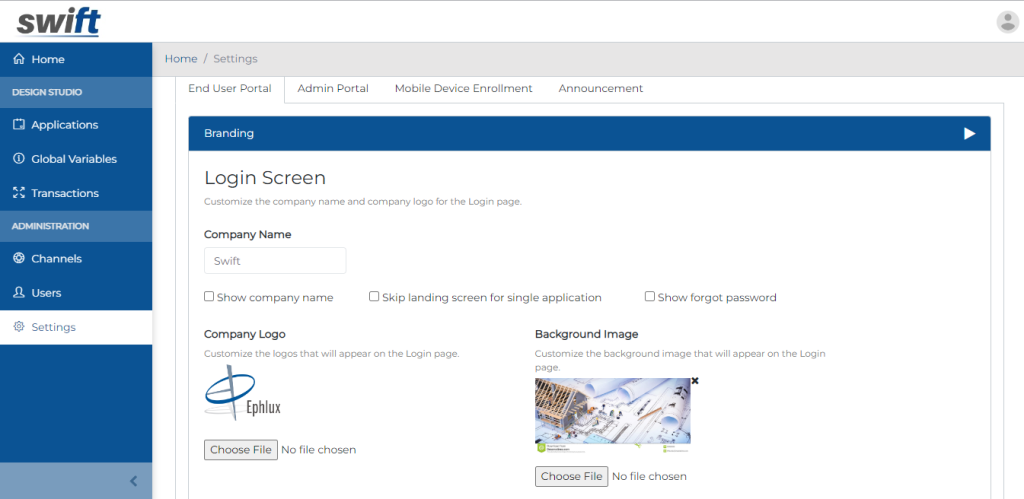1024x499 pixels.
Task: Enable the Show company name checkbox
Action: tap(209, 297)
